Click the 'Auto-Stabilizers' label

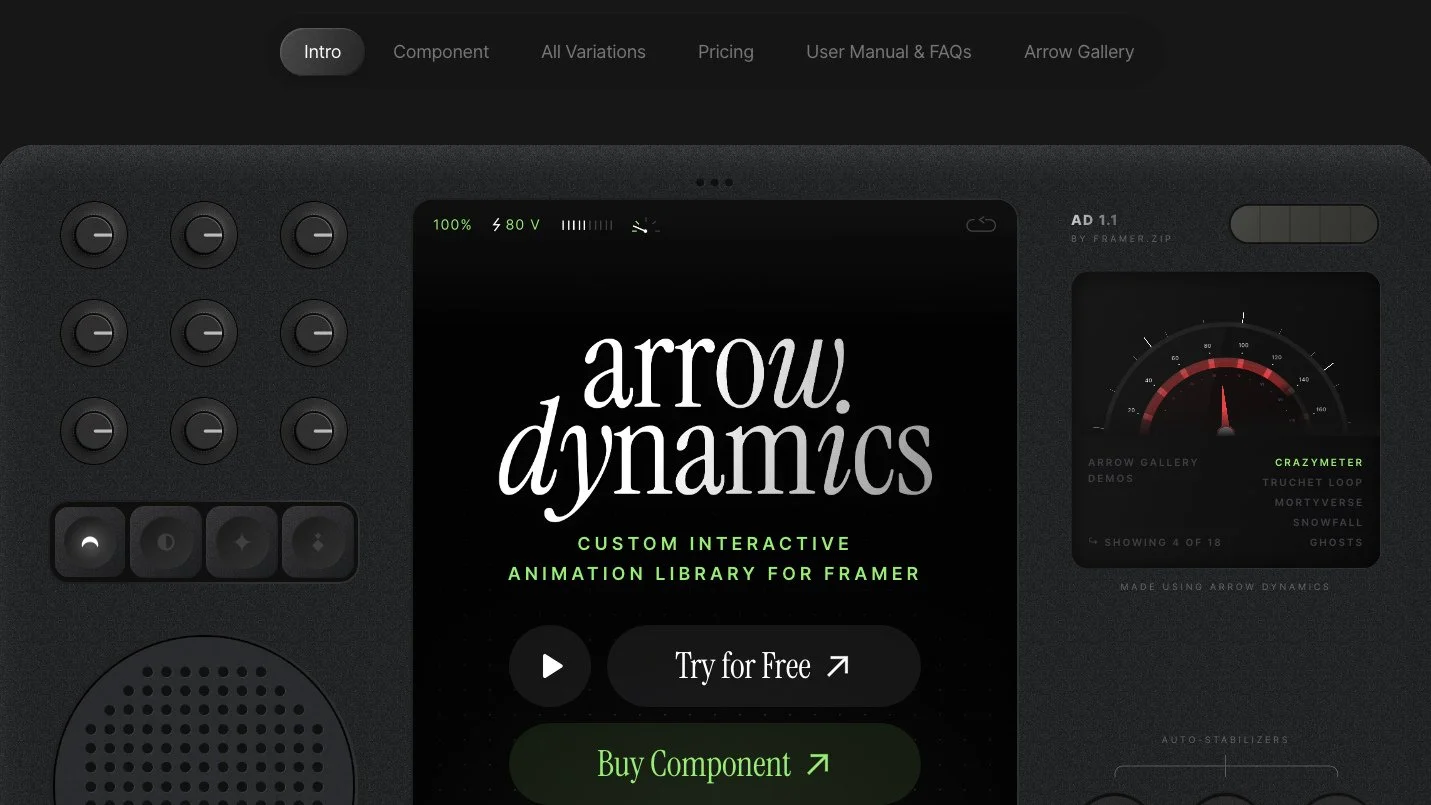[x=1225, y=740]
